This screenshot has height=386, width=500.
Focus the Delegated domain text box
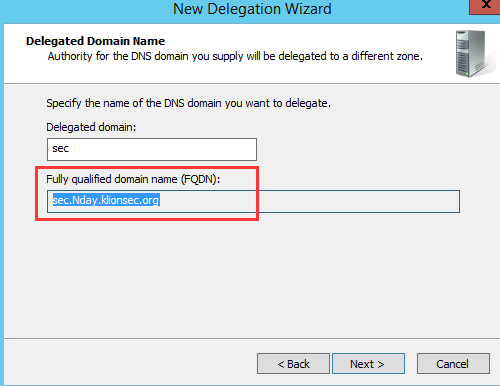152,149
